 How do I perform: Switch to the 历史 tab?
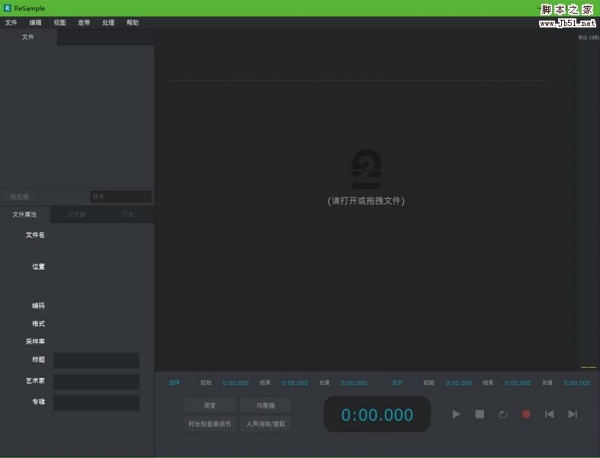pyautogui.click(x=128, y=214)
